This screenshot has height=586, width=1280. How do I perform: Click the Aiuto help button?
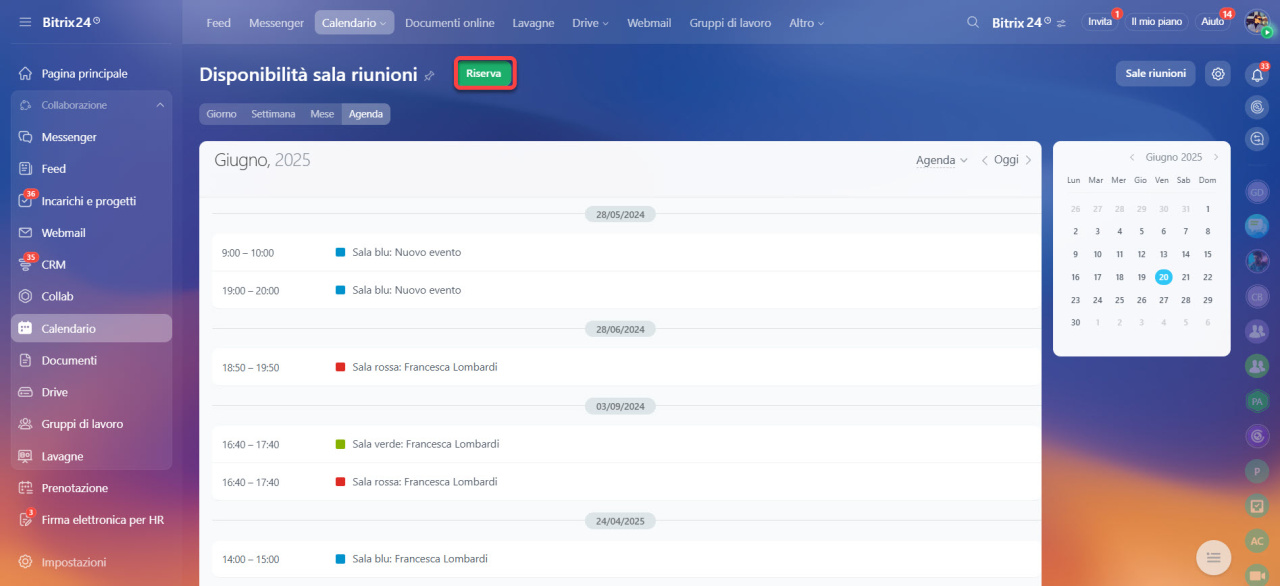click(1212, 21)
